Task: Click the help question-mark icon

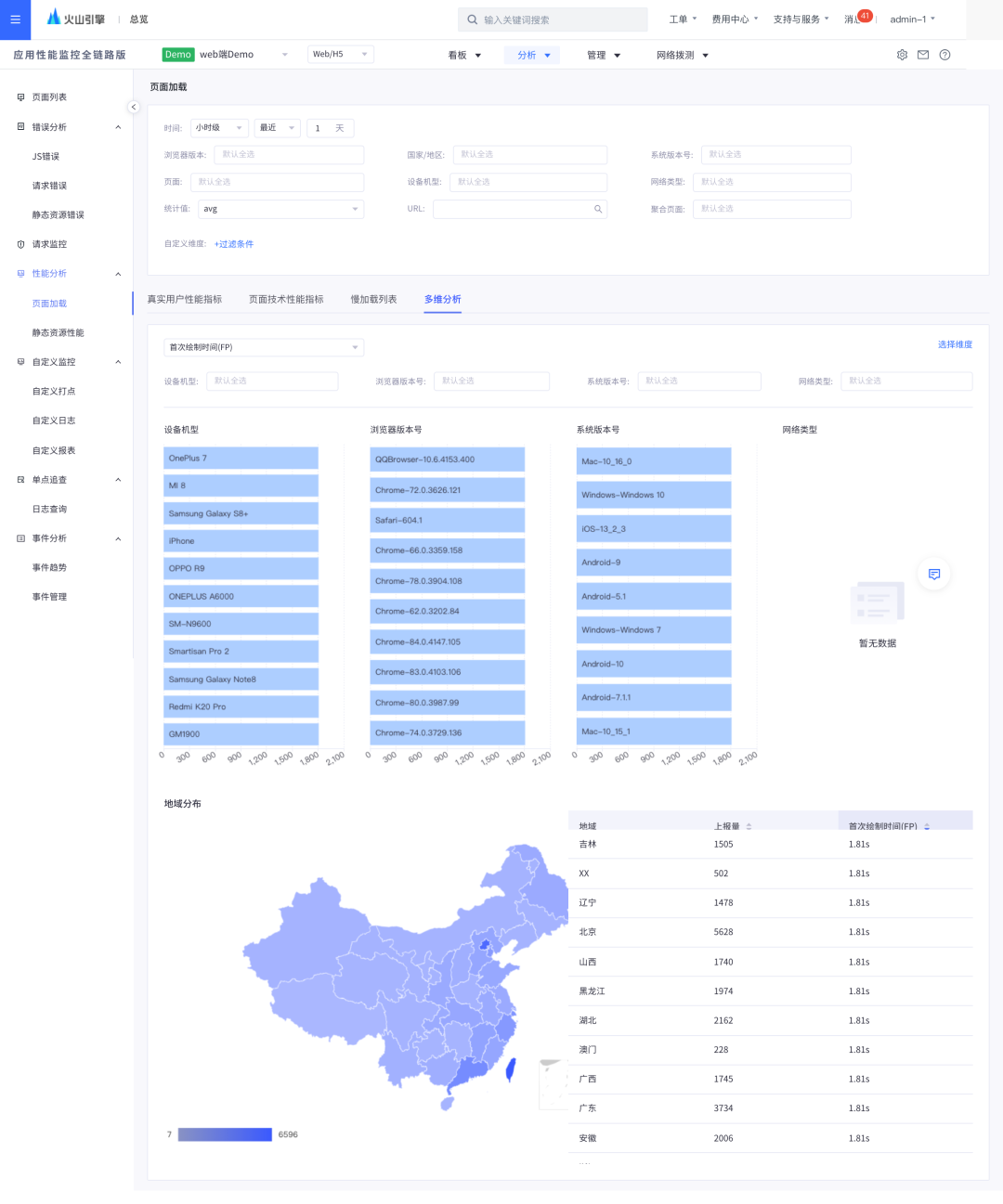Action: click(x=944, y=55)
